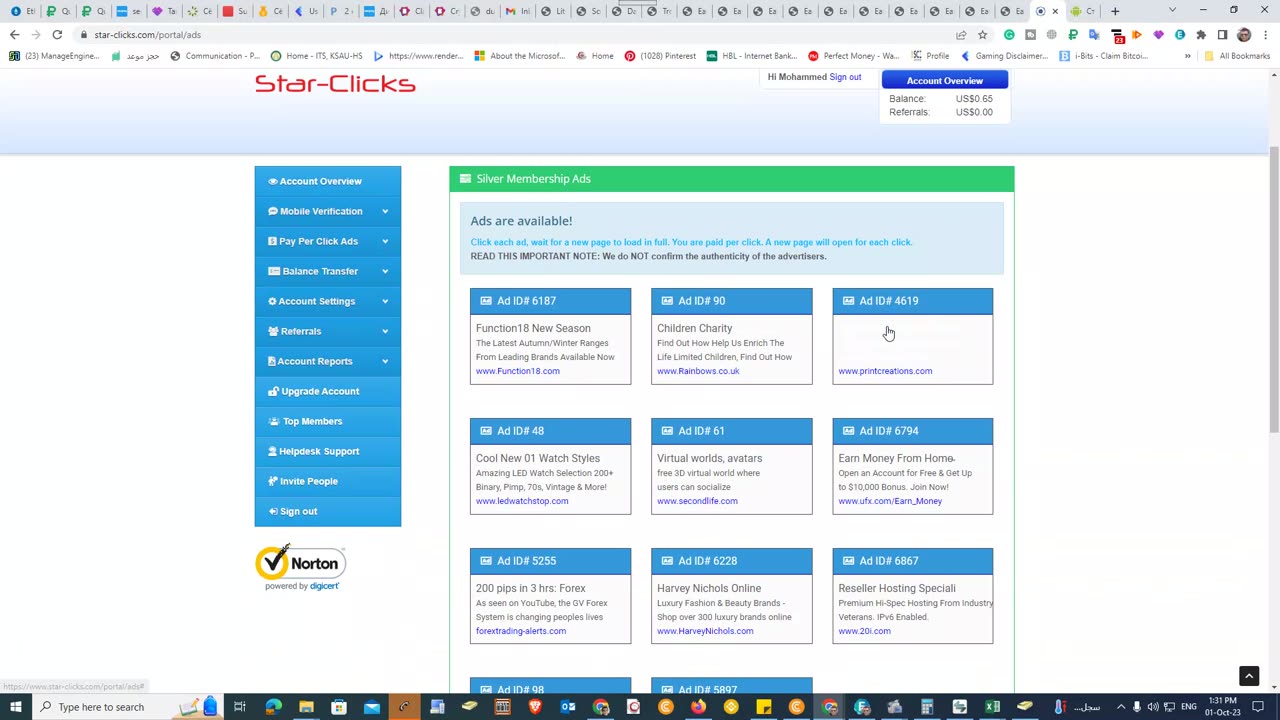Expand the Pay Per Click Ads arrow
This screenshot has width=1280, height=720.
385,241
